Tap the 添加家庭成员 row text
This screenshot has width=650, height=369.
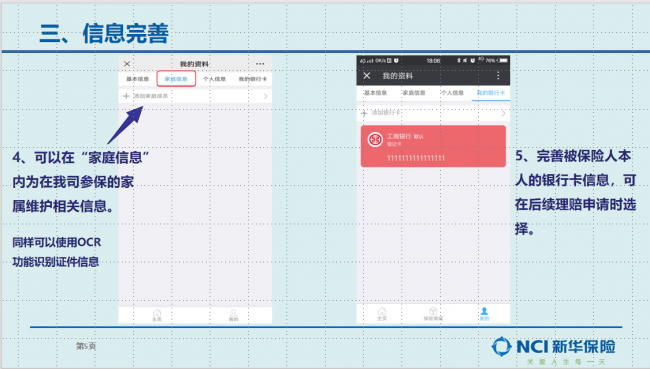tap(150, 96)
